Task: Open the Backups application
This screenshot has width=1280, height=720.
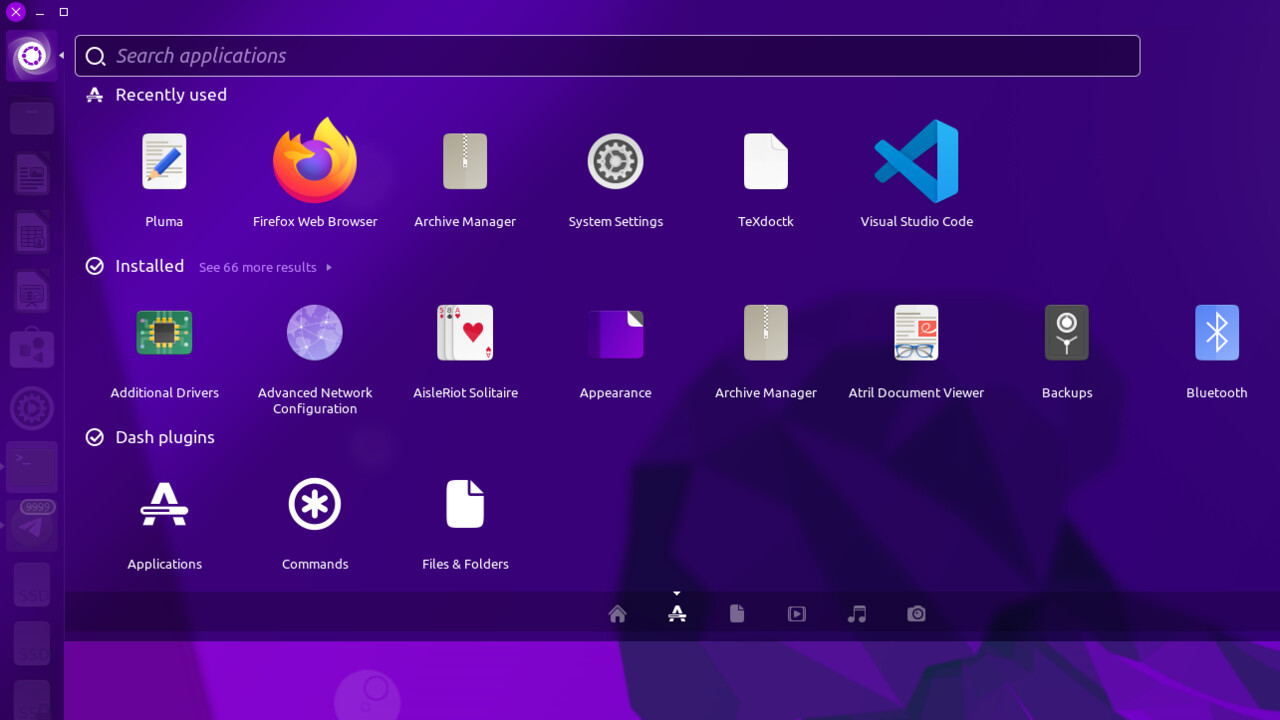Action: point(1067,333)
